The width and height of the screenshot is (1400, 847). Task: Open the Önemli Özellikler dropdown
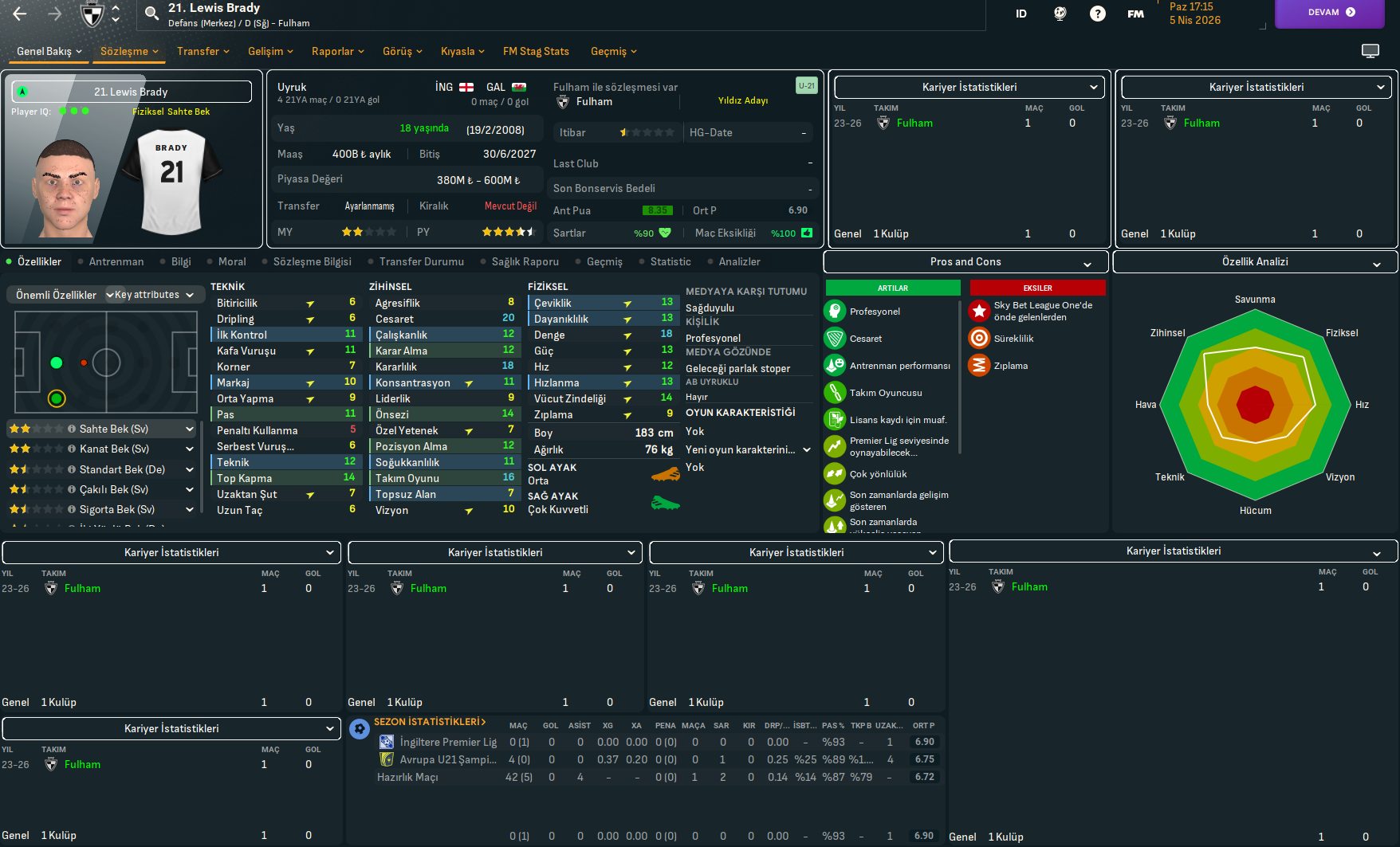tap(64, 295)
